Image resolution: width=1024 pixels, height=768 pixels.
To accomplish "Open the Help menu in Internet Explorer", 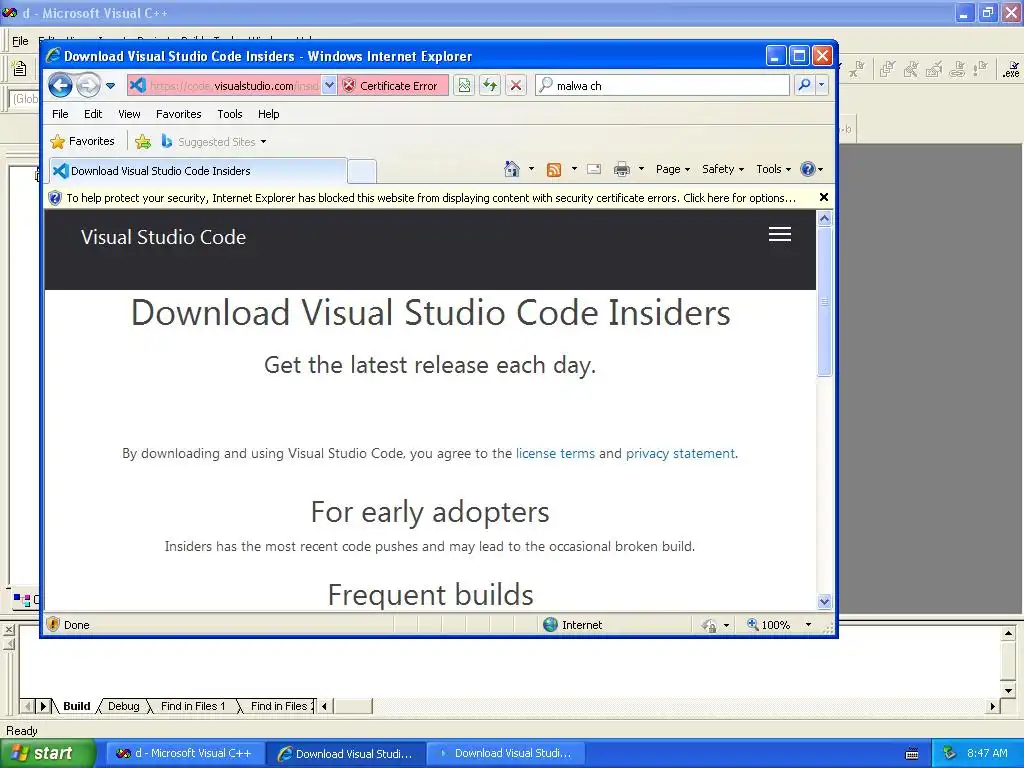I will [x=268, y=114].
